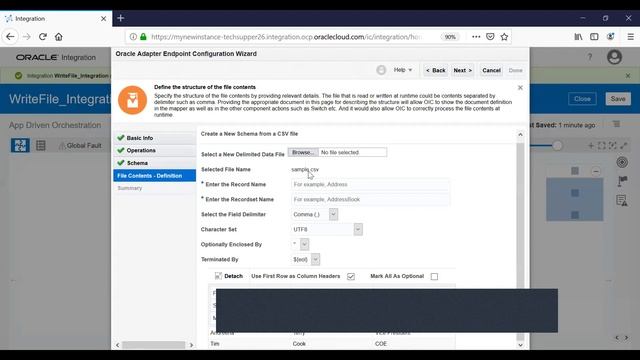The width and height of the screenshot is (640, 360).
Task: Open the page actions three-dots menu
Action: point(476,37)
